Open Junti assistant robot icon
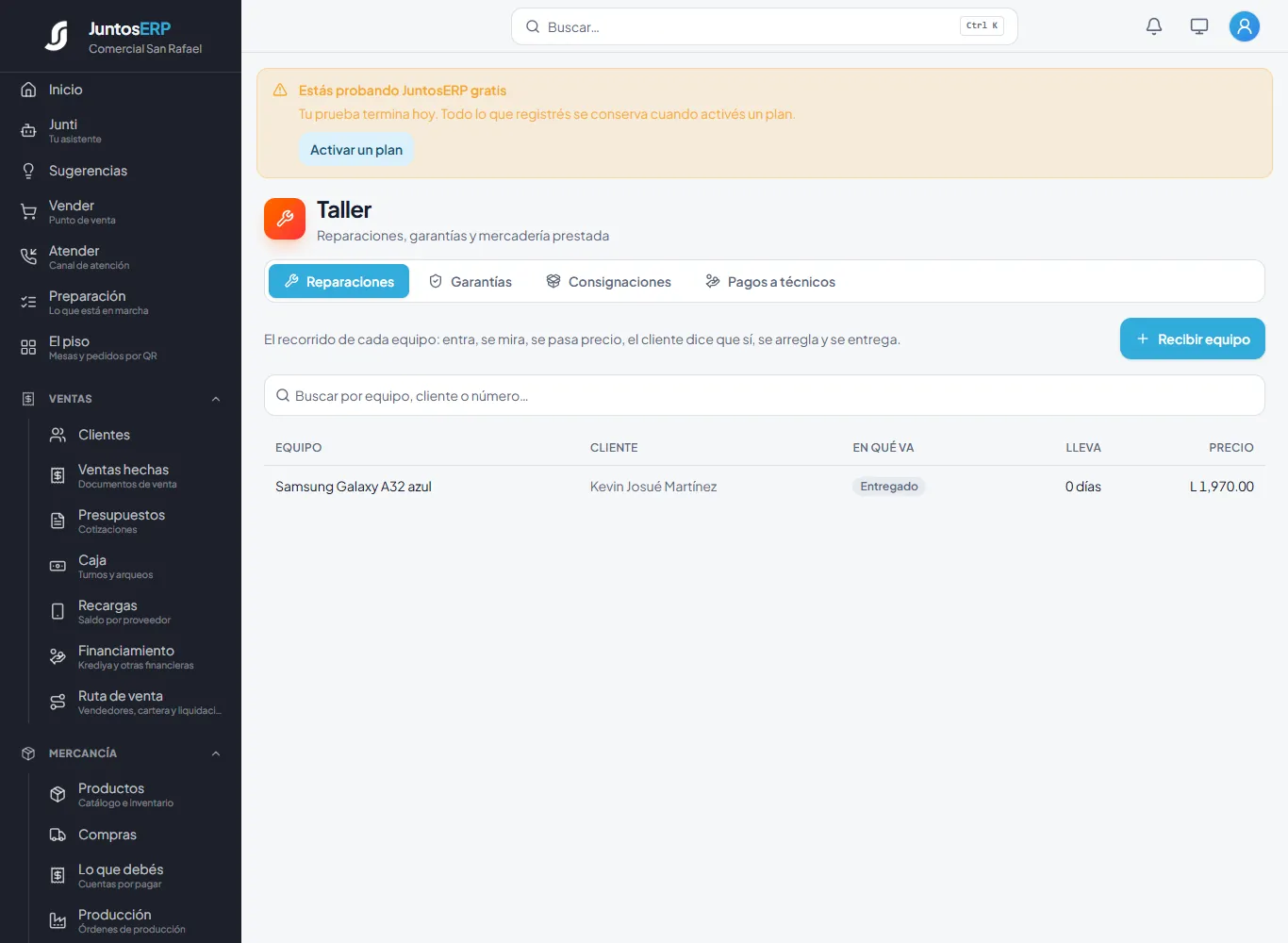Screen dimensions: 1288x943 pyautogui.click(x=28, y=131)
